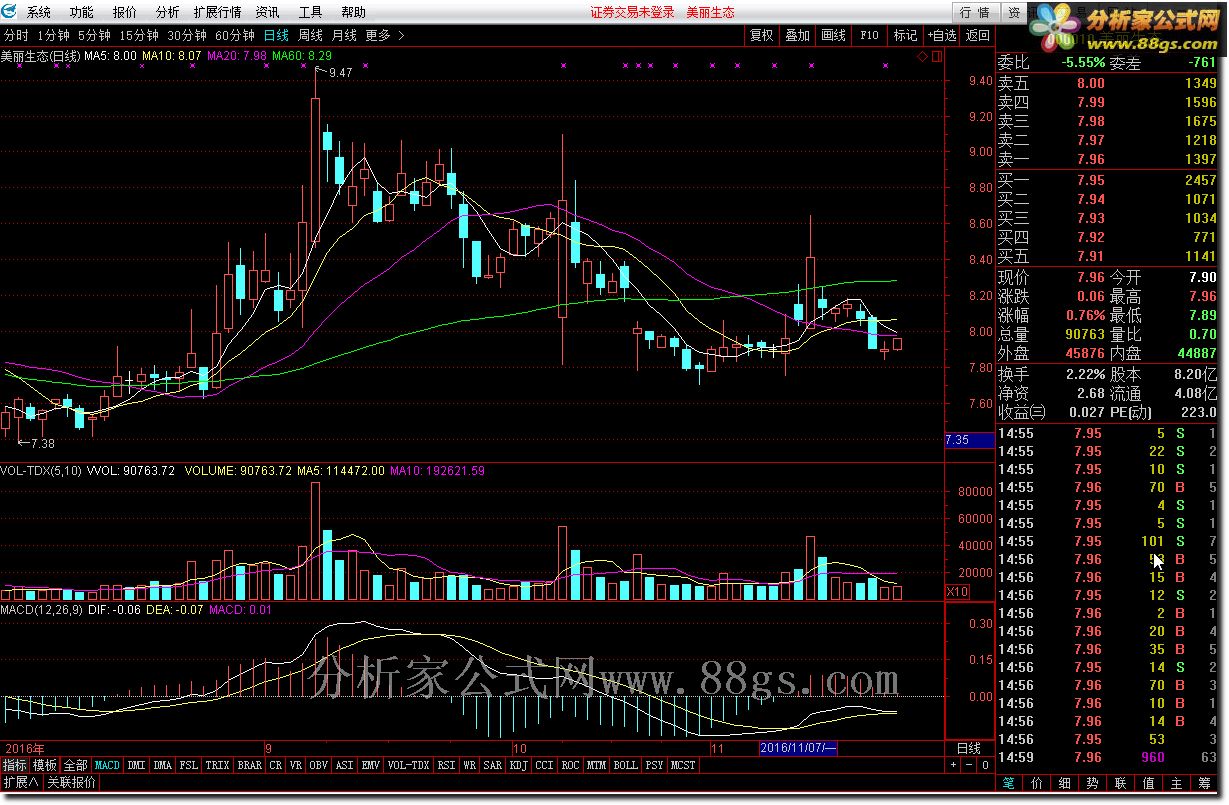Click the 画线 draw-line button
Image resolution: width=1229 pixels, height=805 pixels.
[x=833, y=35]
